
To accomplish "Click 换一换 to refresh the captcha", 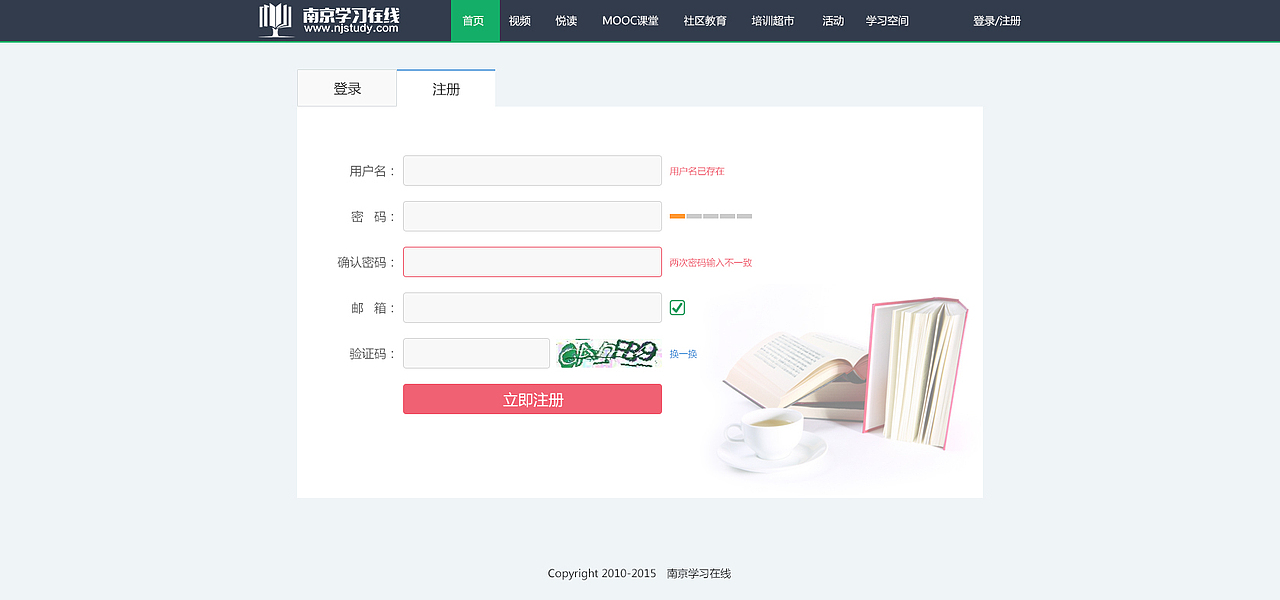I will (x=684, y=353).
